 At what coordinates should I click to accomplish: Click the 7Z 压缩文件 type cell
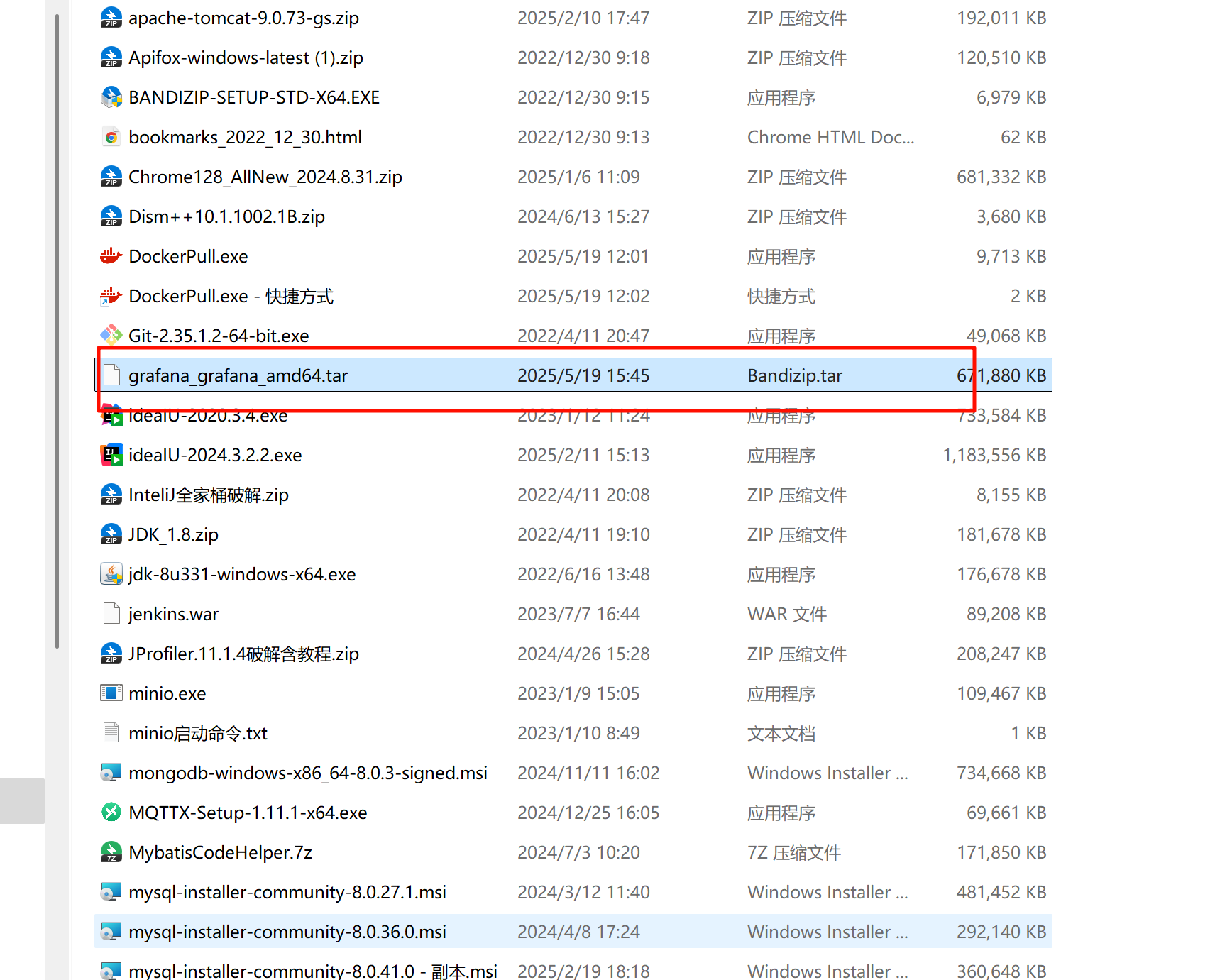(794, 852)
